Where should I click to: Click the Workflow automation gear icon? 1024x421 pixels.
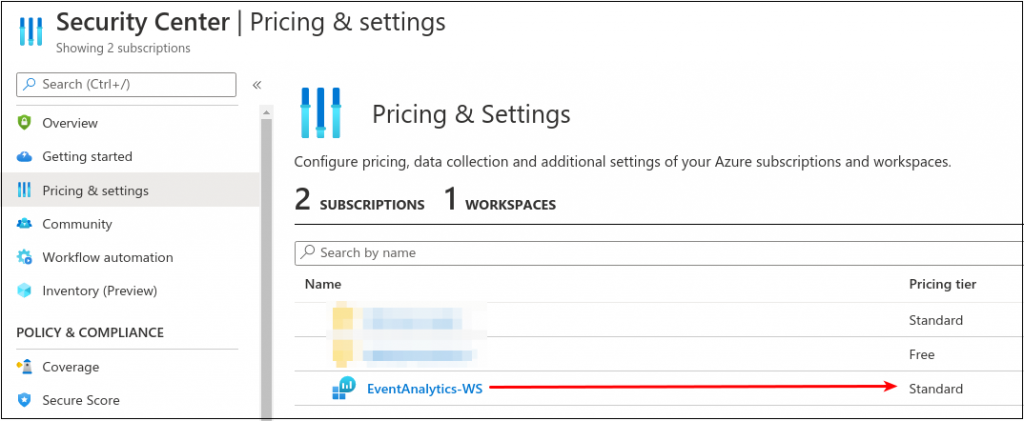coord(25,258)
